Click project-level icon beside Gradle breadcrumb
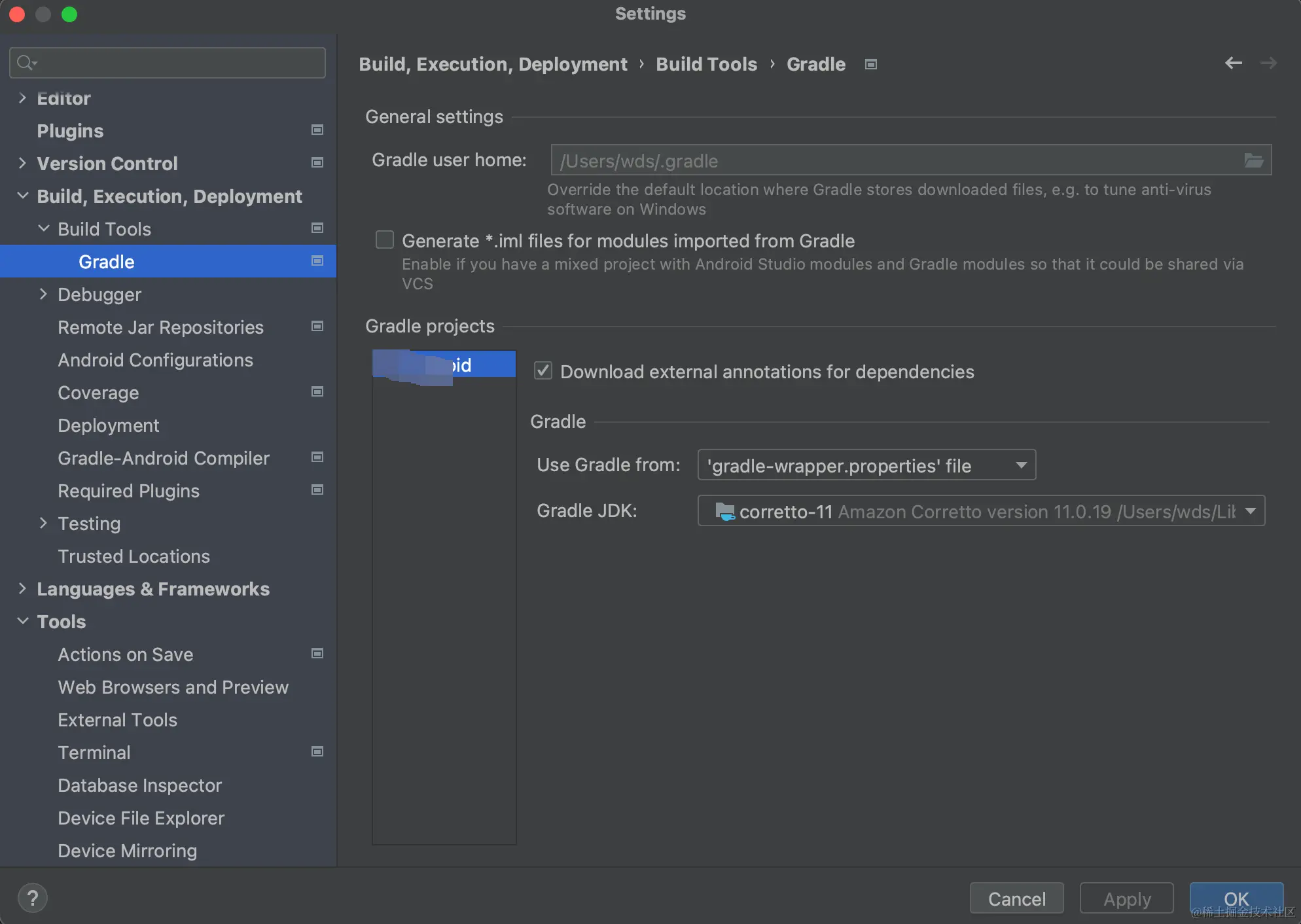1301x924 pixels. (870, 64)
